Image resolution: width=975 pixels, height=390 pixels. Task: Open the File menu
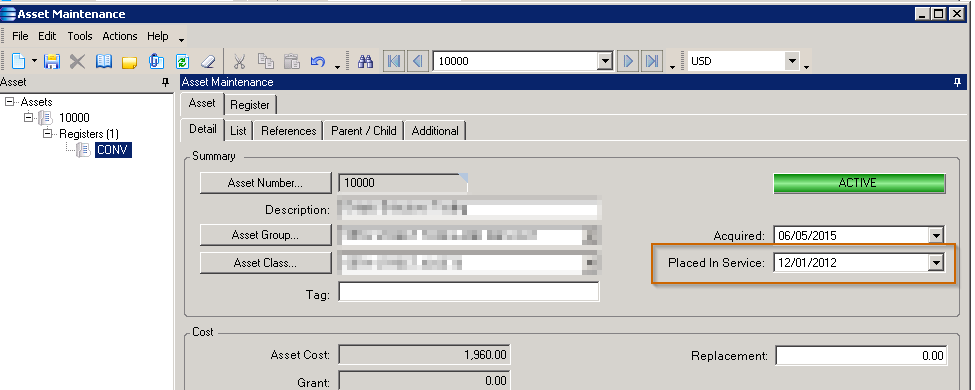[x=21, y=36]
